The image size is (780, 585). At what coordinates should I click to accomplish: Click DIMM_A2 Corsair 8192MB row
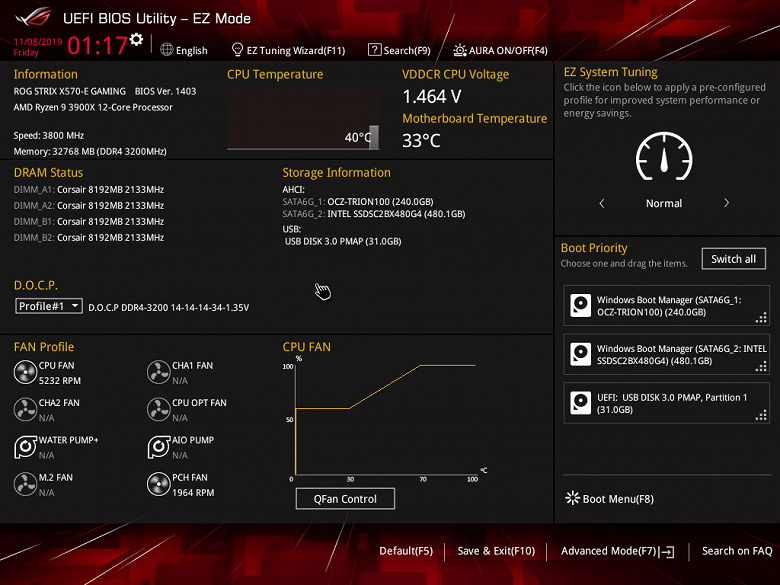click(89, 205)
